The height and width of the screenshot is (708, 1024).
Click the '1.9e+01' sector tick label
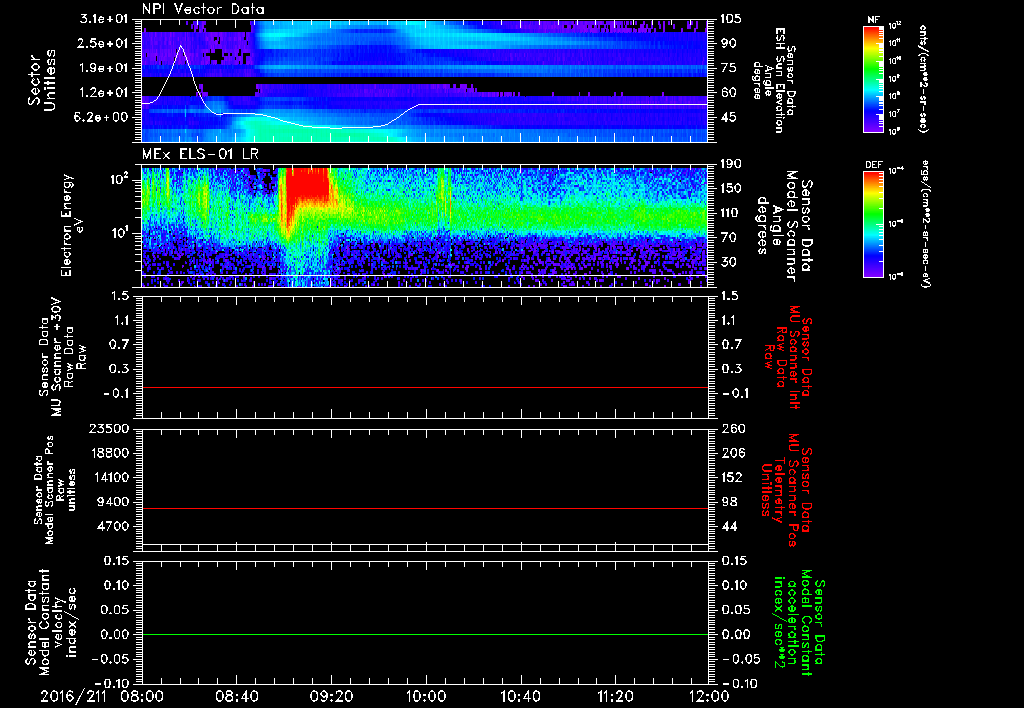coord(104,68)
